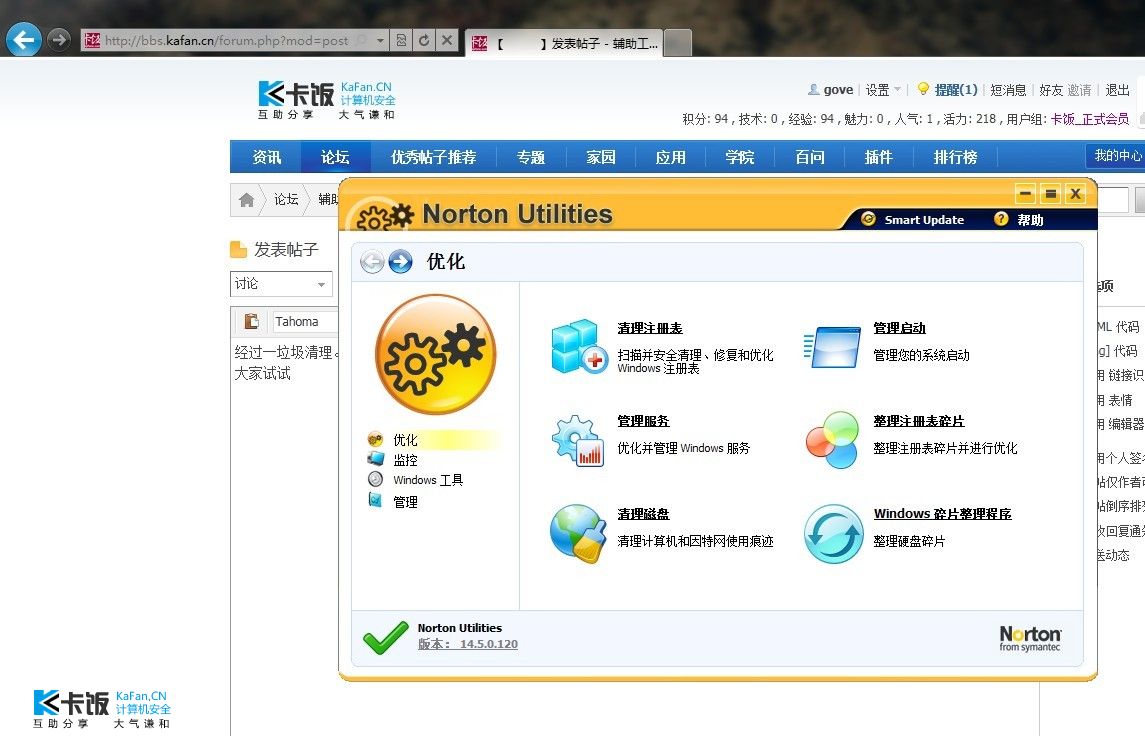Click the 监控 sidebar monitor icon
This screenshot has width=1145, height=736.
click(x=375, y=459)
